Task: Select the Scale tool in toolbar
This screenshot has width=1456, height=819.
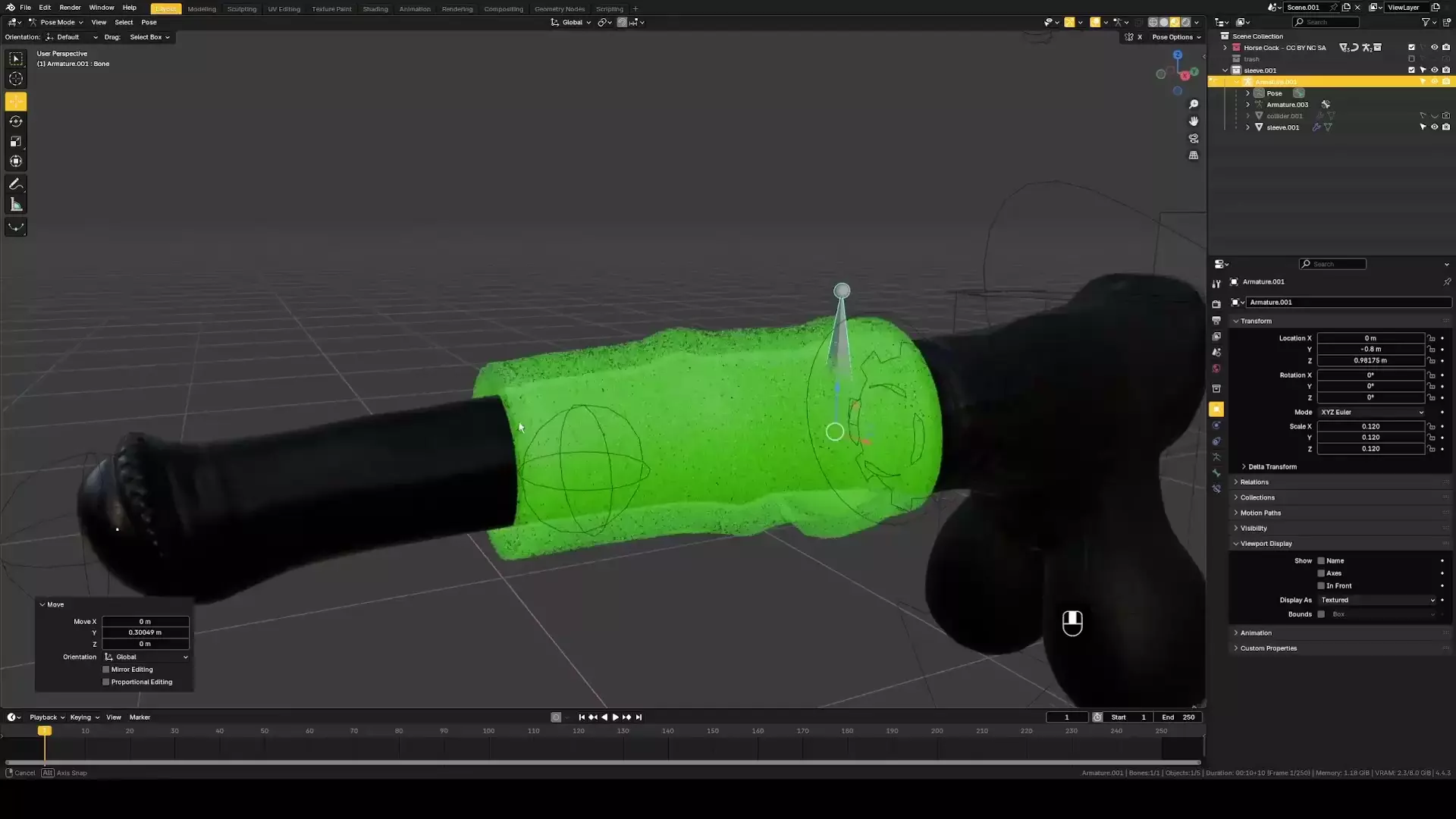Action: (x=16, y=141)
